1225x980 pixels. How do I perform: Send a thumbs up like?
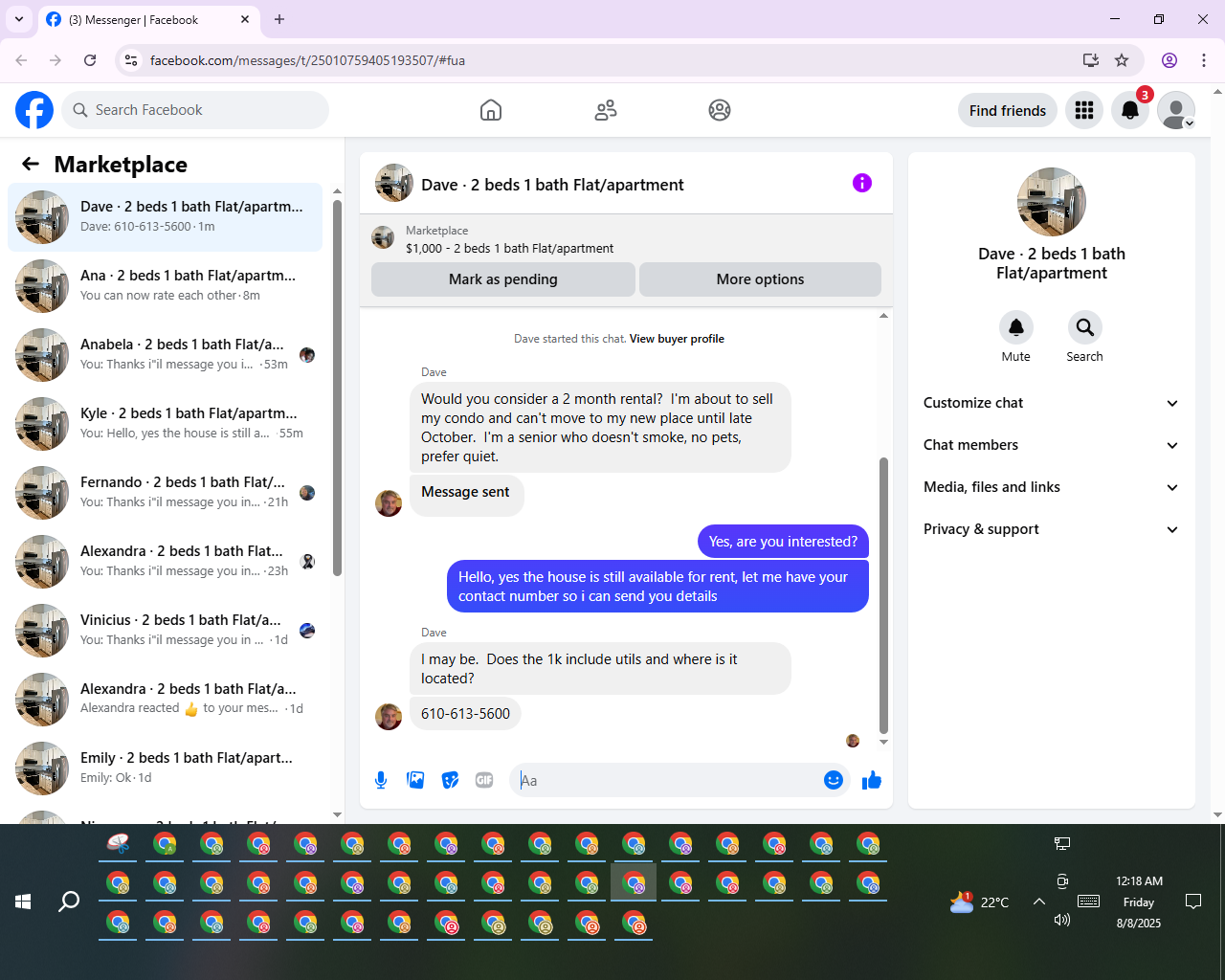pyautogui.click(x=872, y=780)
